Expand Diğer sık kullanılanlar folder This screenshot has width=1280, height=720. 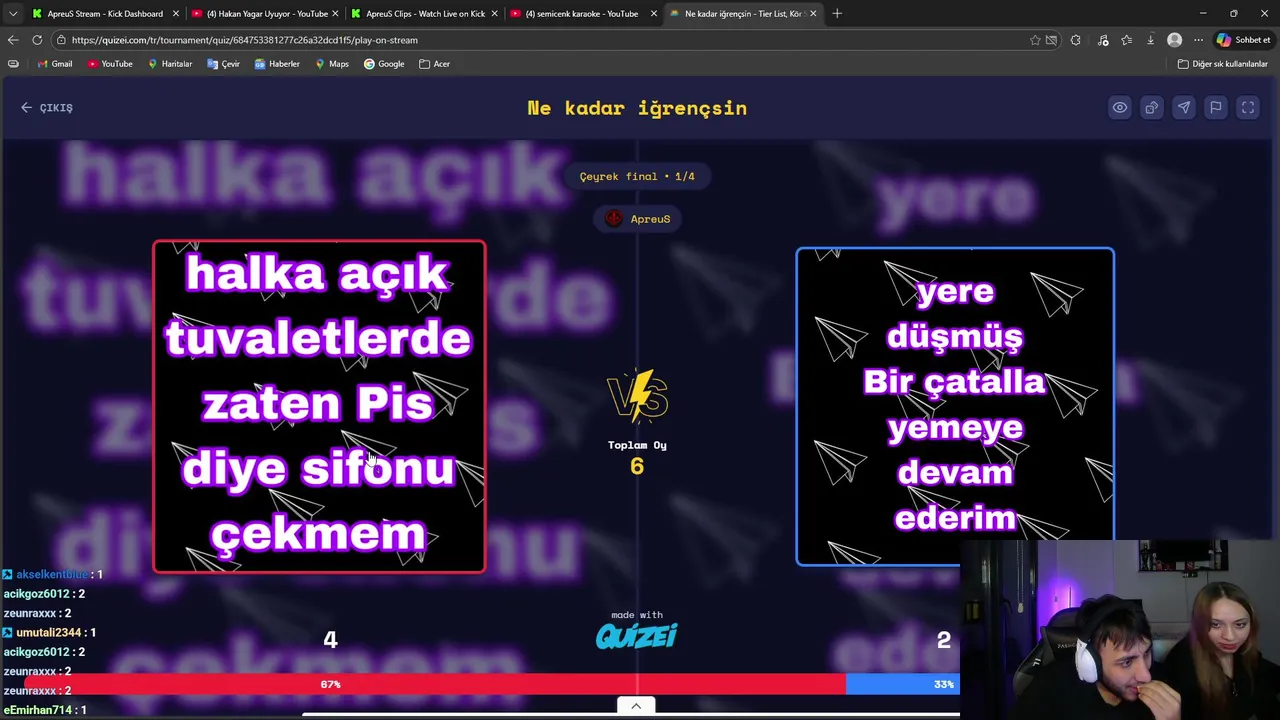point(1222,64)
